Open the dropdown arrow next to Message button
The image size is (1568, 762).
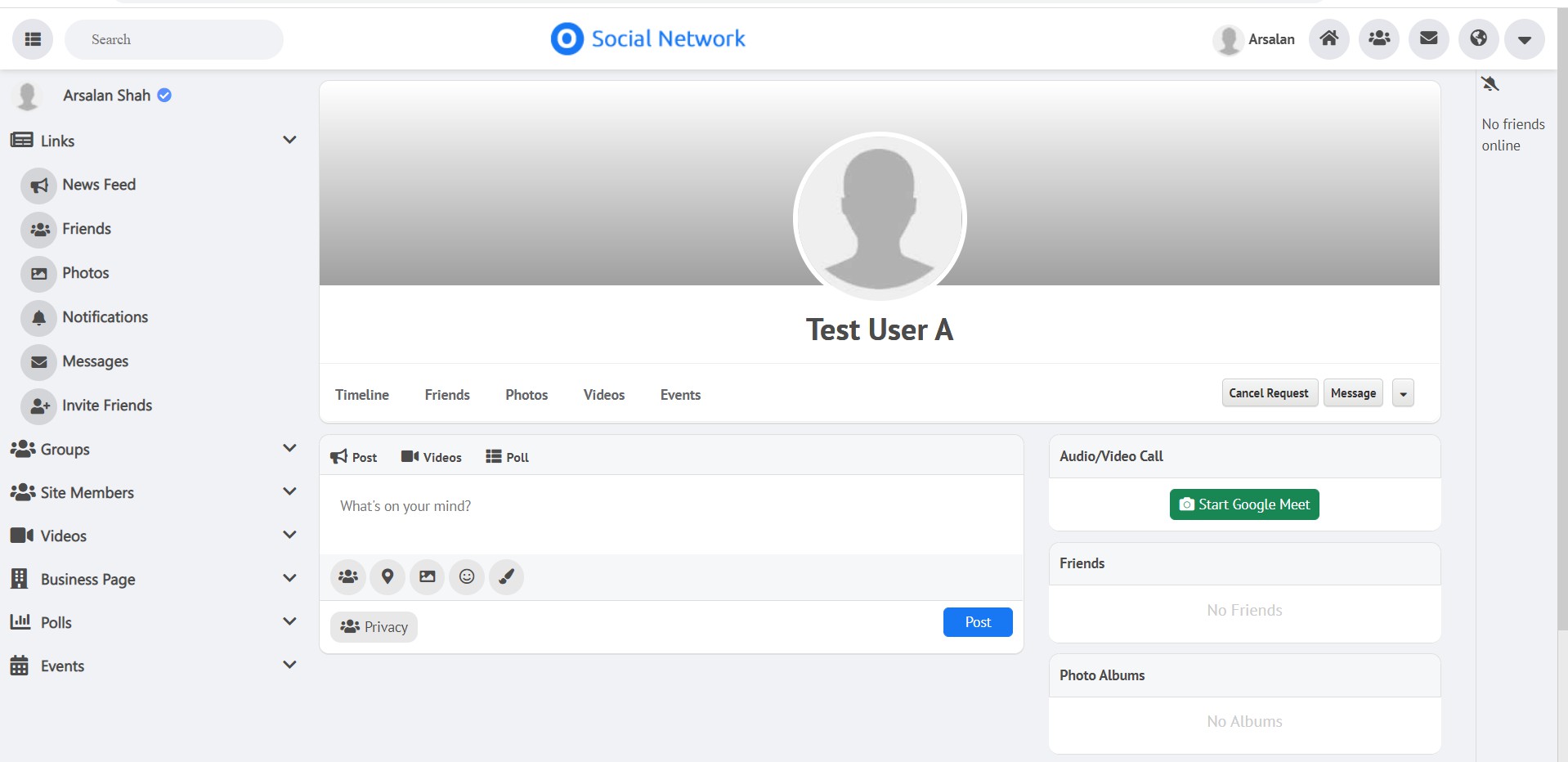pos(1403,393)
